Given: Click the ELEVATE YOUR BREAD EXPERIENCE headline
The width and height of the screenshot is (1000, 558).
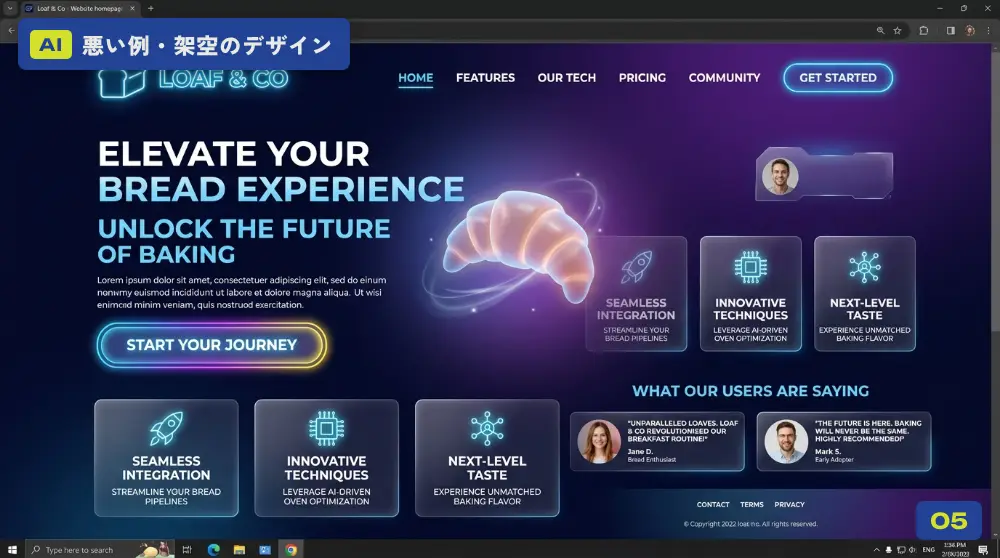Looking at the screenshot, I should [281, 172].
